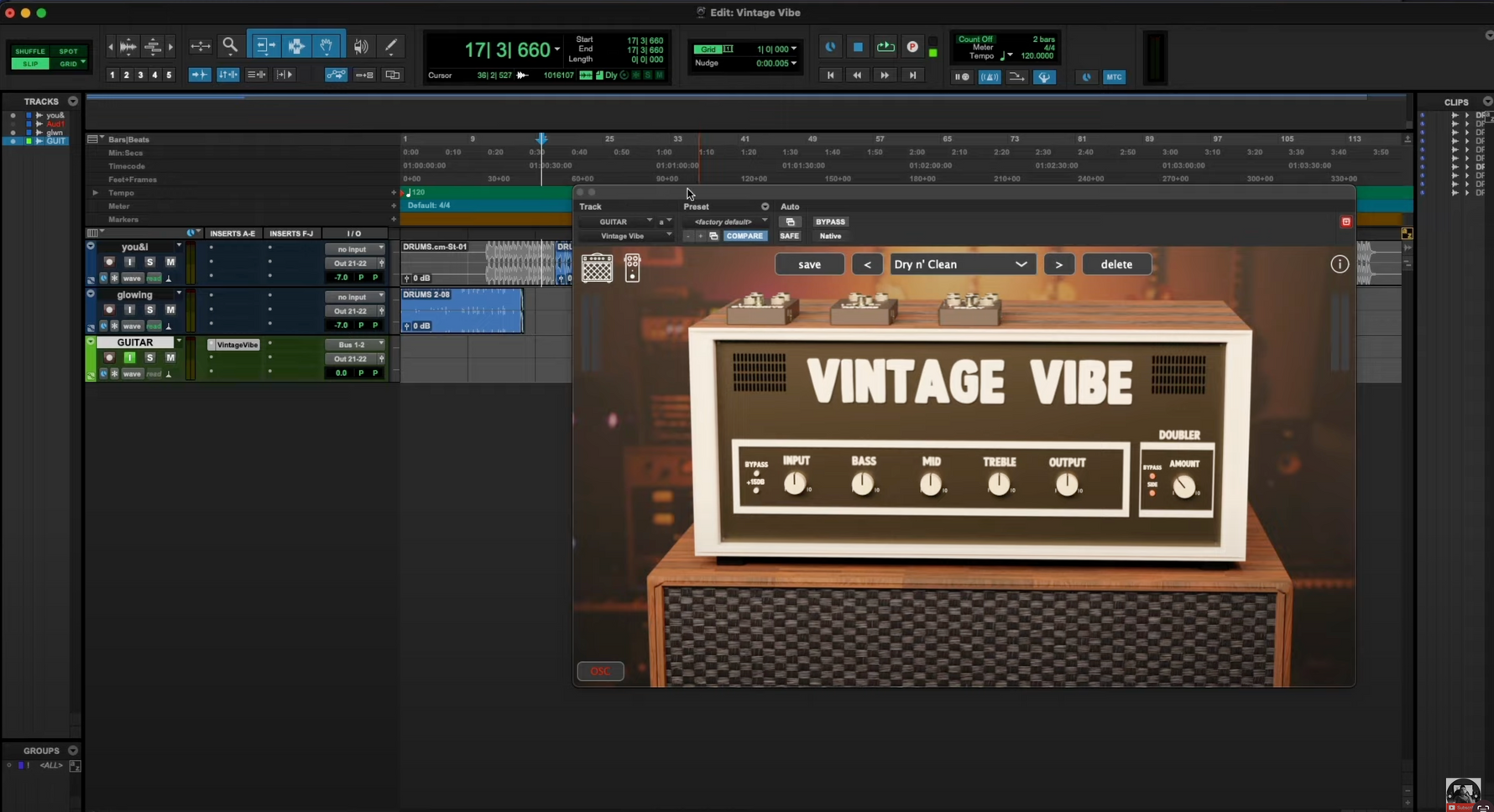The image size is (1494, 812).
Task: Open the factory default preset menu
Action: (727, 221)
